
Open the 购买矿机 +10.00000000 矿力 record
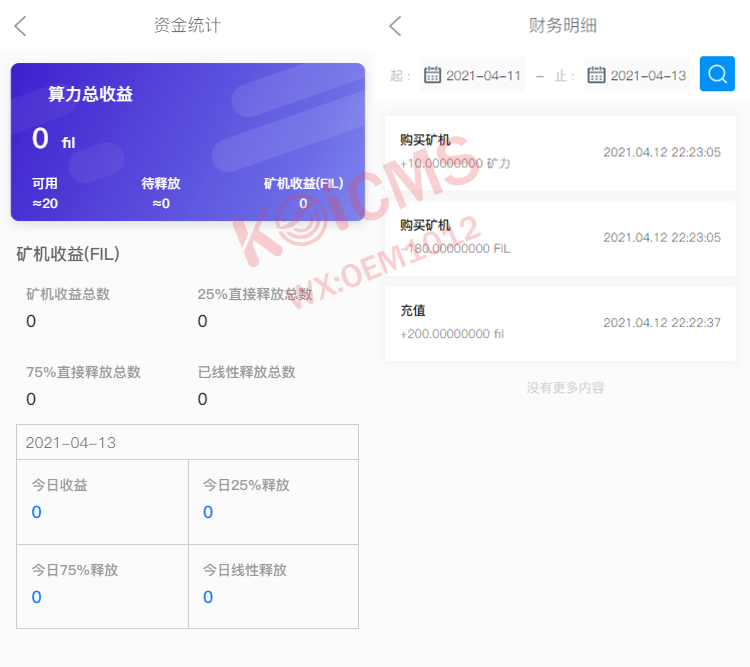click(x=560, y=153)
